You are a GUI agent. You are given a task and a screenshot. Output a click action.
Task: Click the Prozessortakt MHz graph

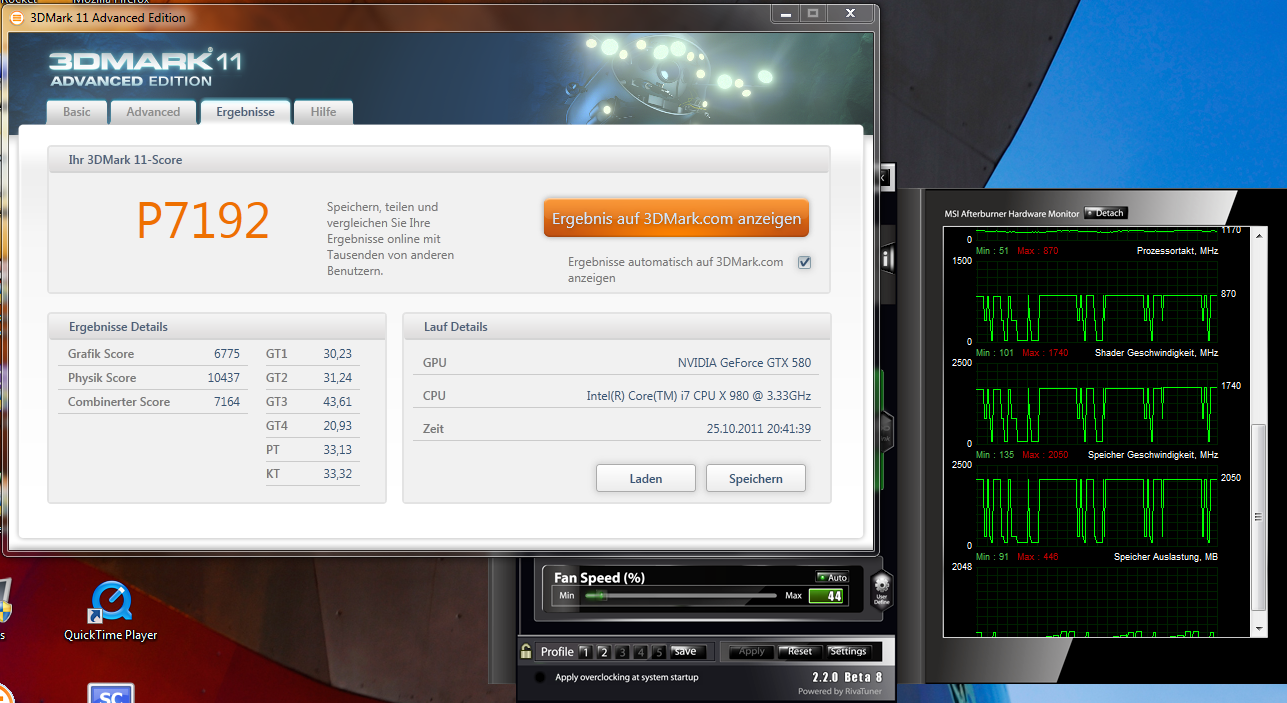pos(1097,300)
